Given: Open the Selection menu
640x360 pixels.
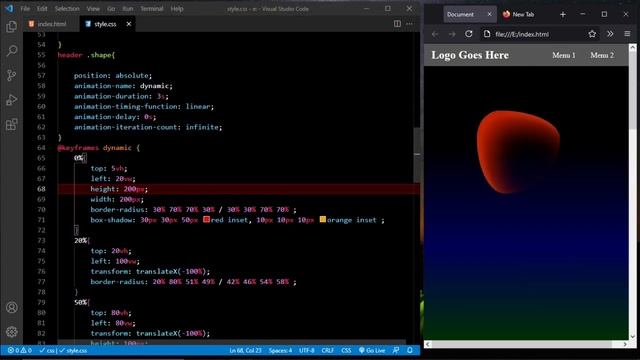Looking at the screenshot, I should click(67, 9).
